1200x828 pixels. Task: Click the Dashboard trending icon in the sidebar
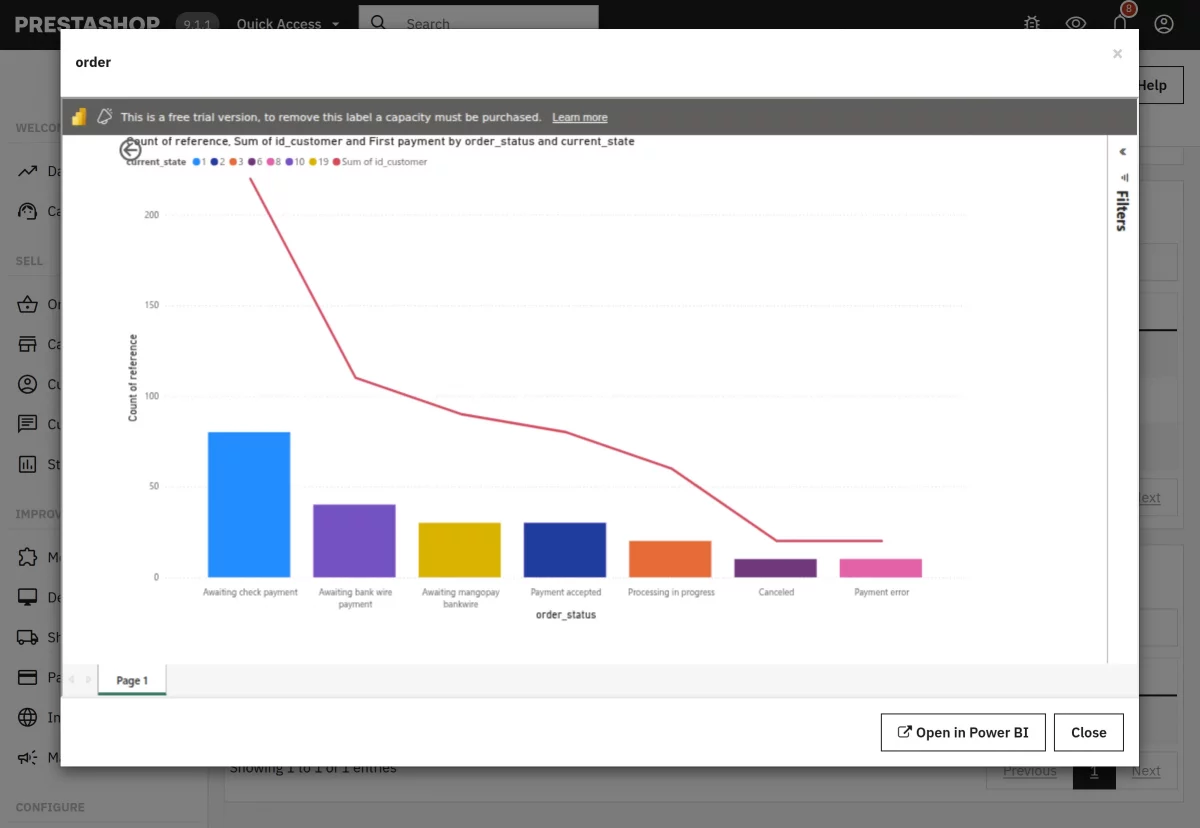[28, 171]
